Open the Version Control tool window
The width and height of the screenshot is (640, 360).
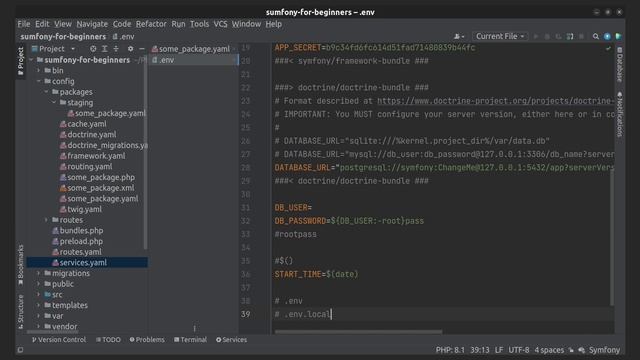coord(59,340)
